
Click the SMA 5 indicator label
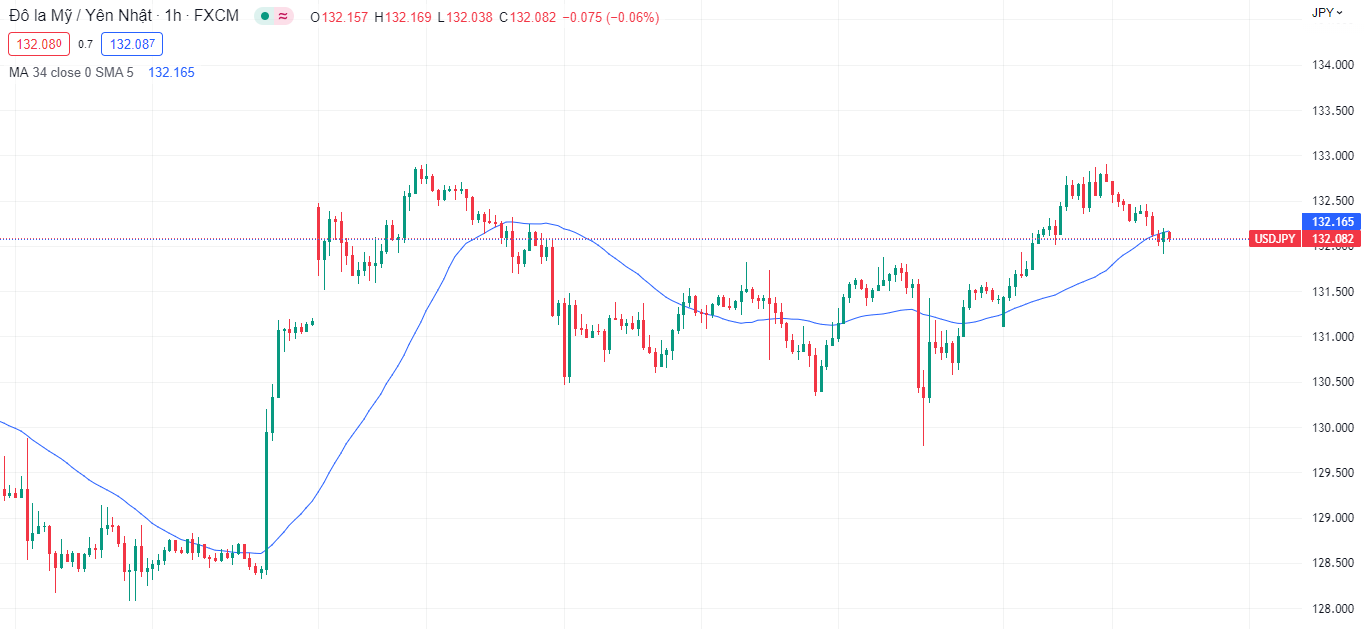115,72
